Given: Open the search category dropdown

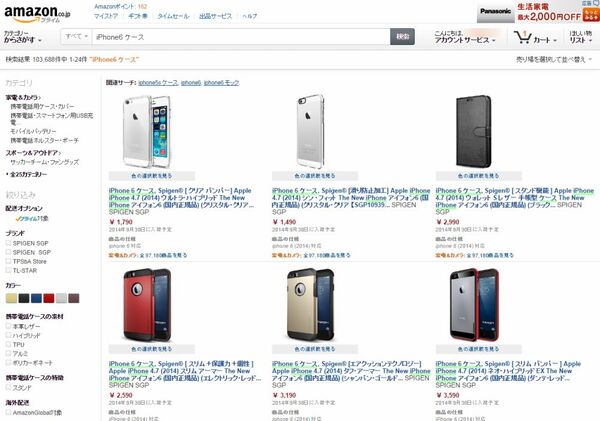Looking at the screenshot, I should pos(75,36).
